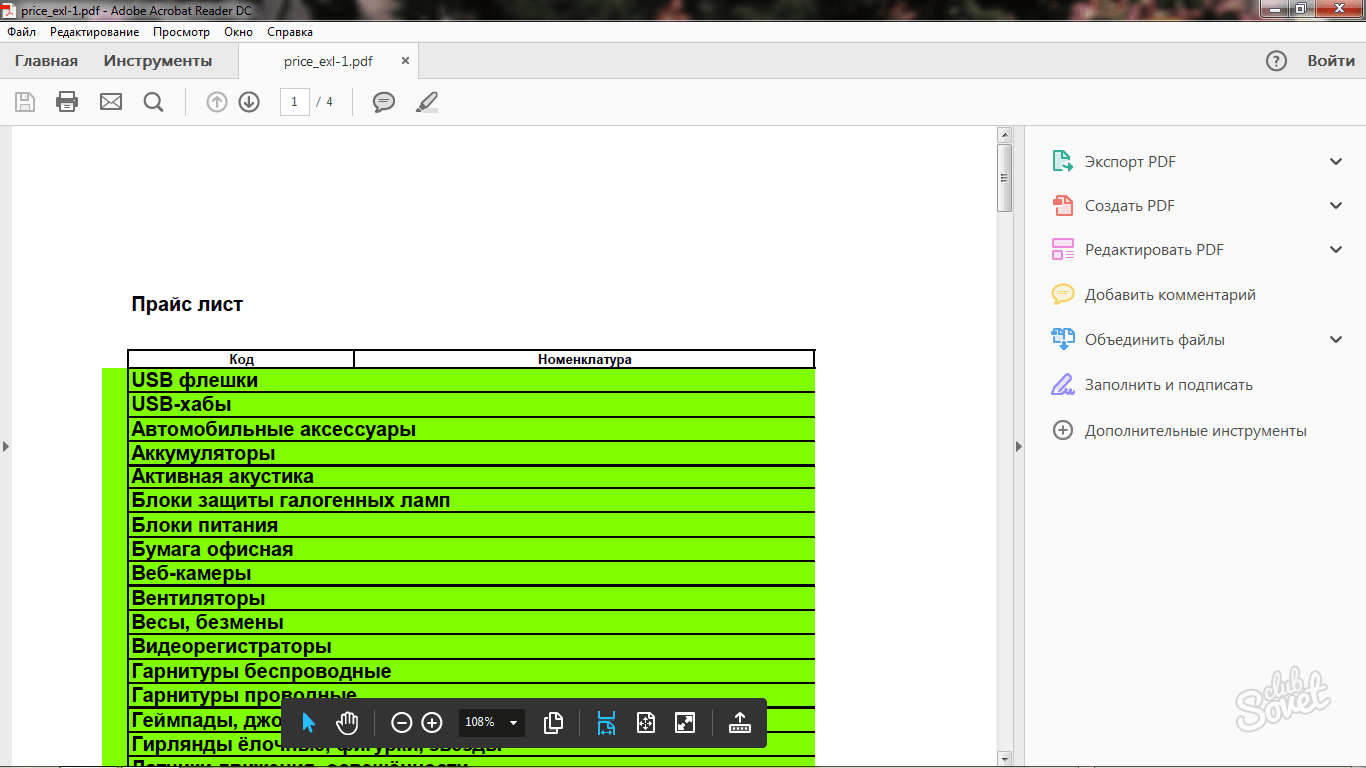
Task: Add a sticky note comment icon
Action: 383,102
